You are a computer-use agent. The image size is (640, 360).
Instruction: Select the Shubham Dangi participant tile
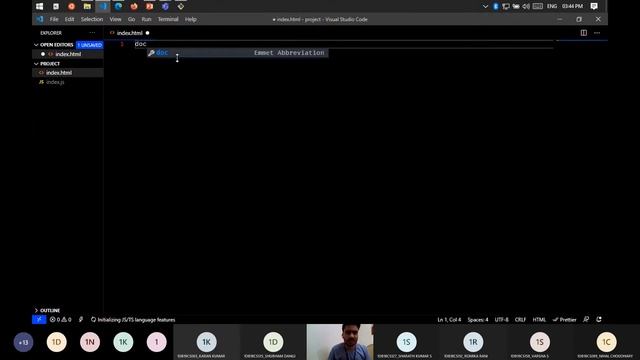click(273, 342)
